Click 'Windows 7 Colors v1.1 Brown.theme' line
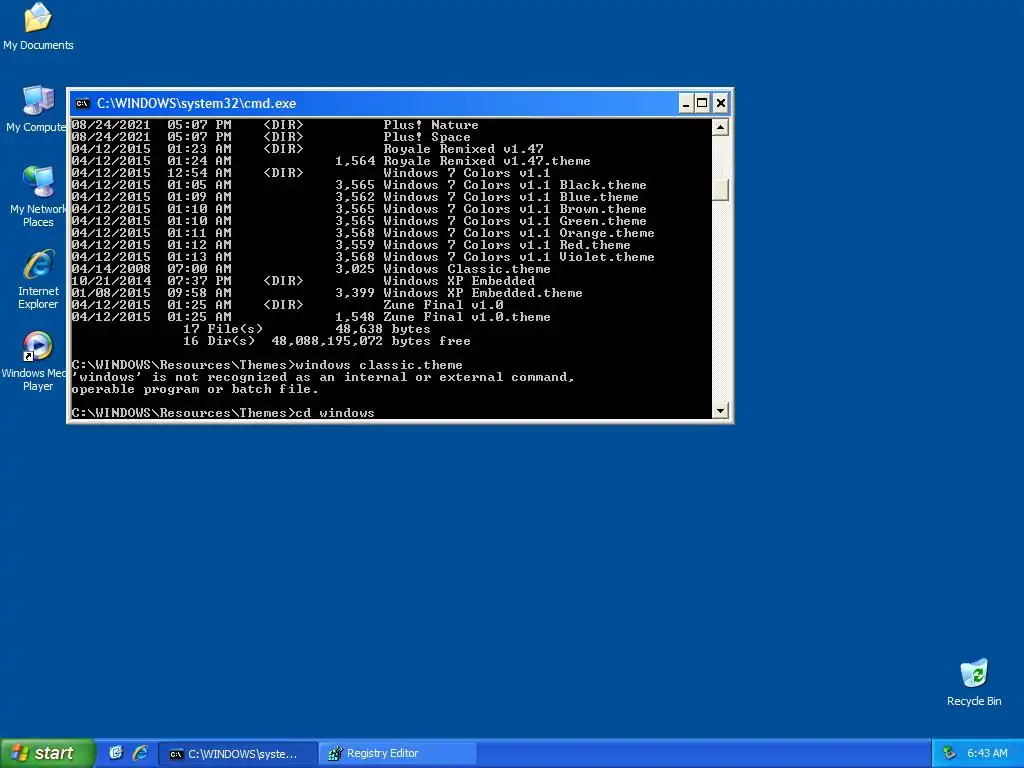This screenshot has height=768, width=1024. (359, 209)
